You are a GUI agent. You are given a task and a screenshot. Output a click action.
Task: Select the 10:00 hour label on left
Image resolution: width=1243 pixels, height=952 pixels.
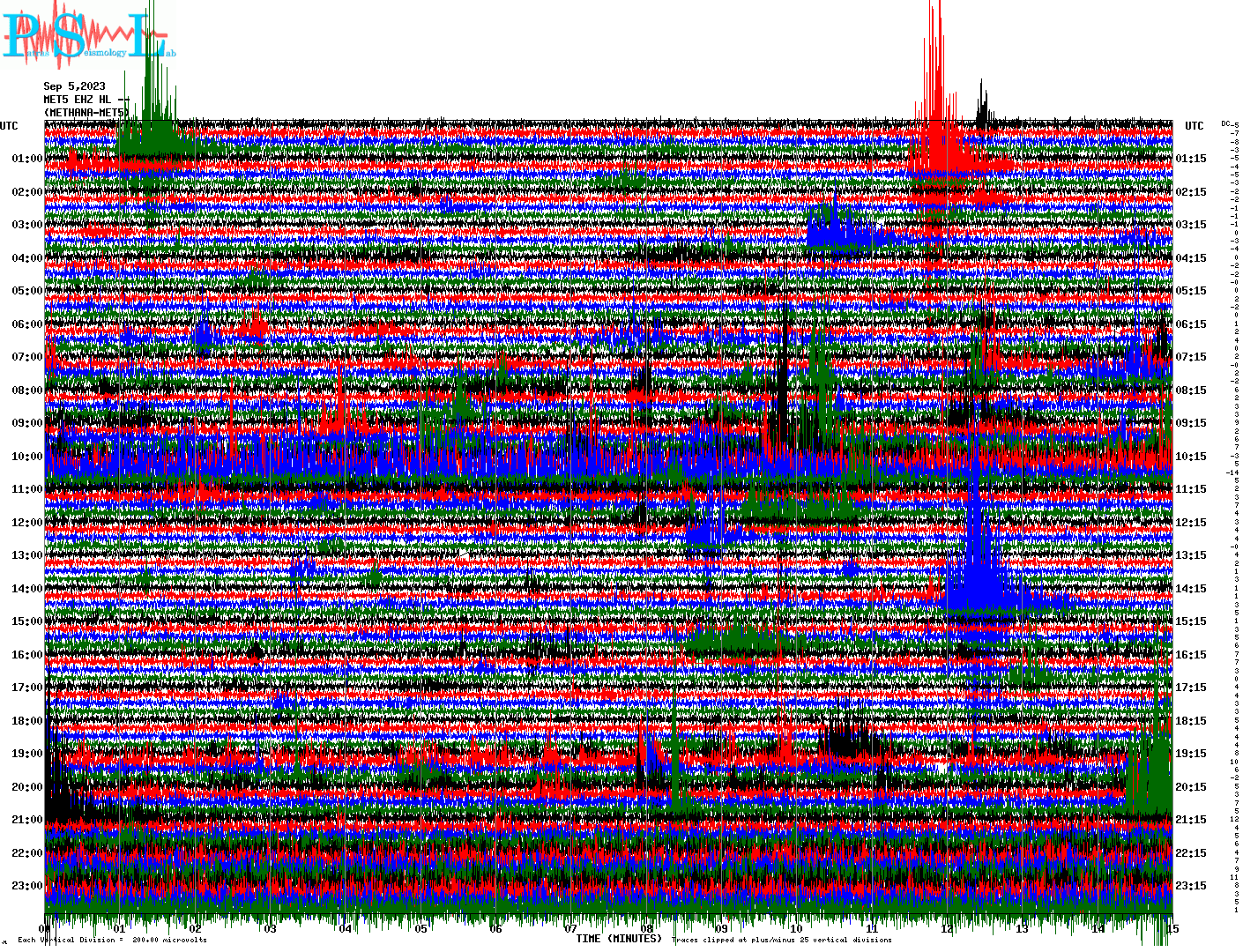click(x=26, y=457)
